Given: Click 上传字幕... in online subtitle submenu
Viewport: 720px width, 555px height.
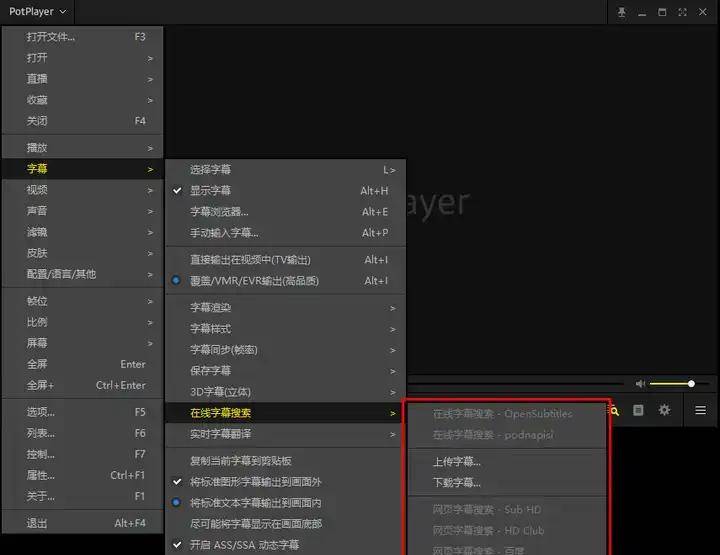Looking at the screenshot, I should point(507,462).
